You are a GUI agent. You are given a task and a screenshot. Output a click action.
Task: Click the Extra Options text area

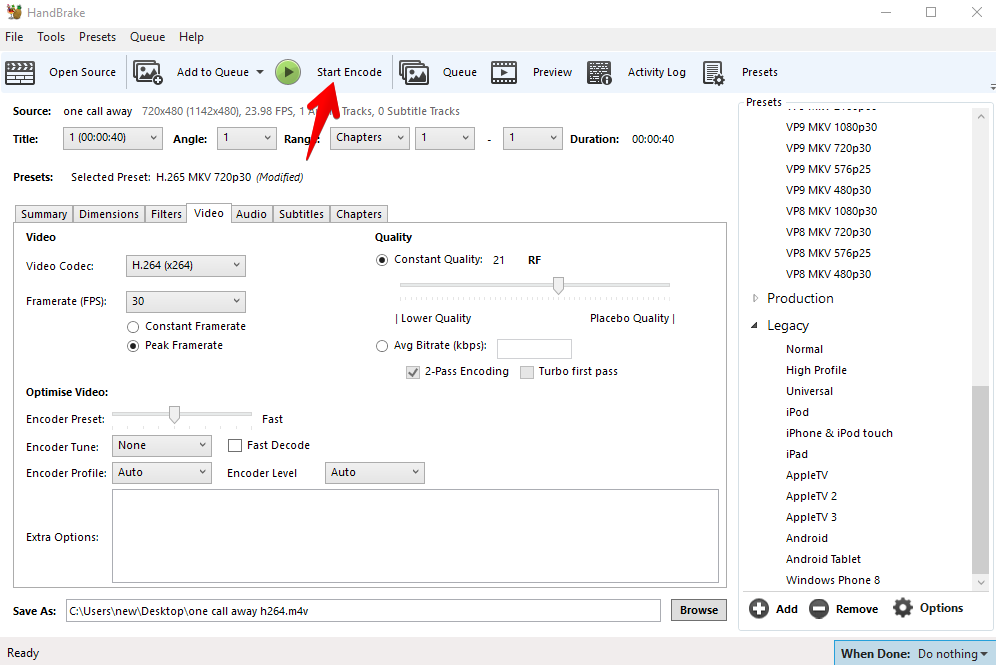point(415,536)
